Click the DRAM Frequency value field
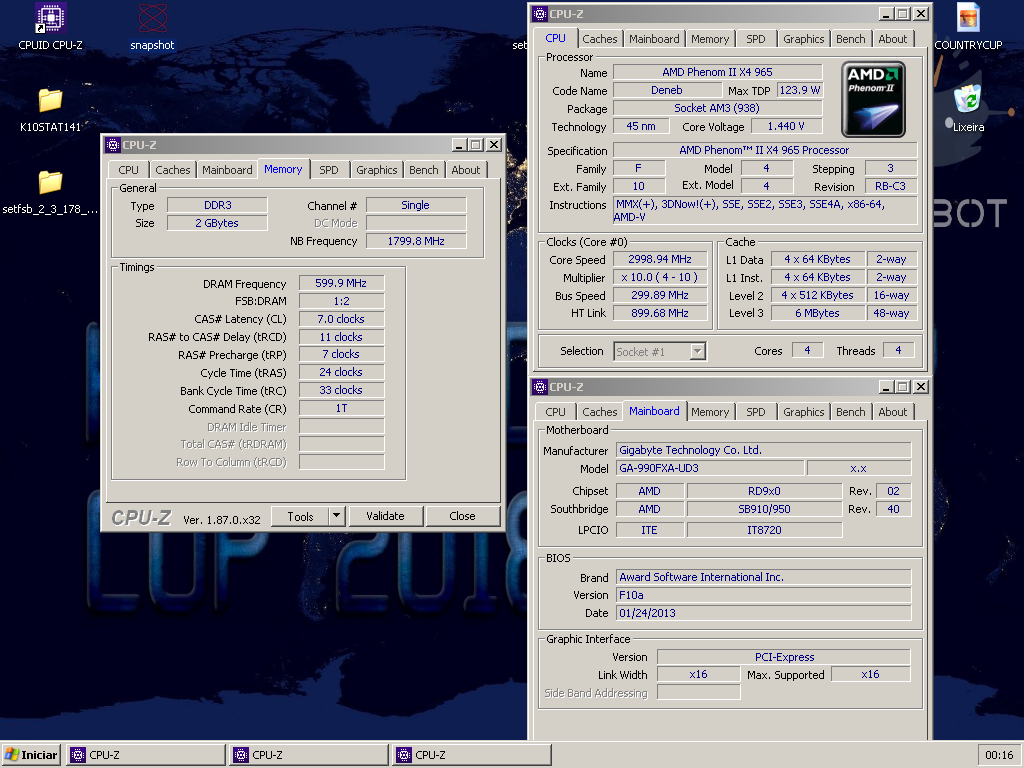 [x=341, y=284]
